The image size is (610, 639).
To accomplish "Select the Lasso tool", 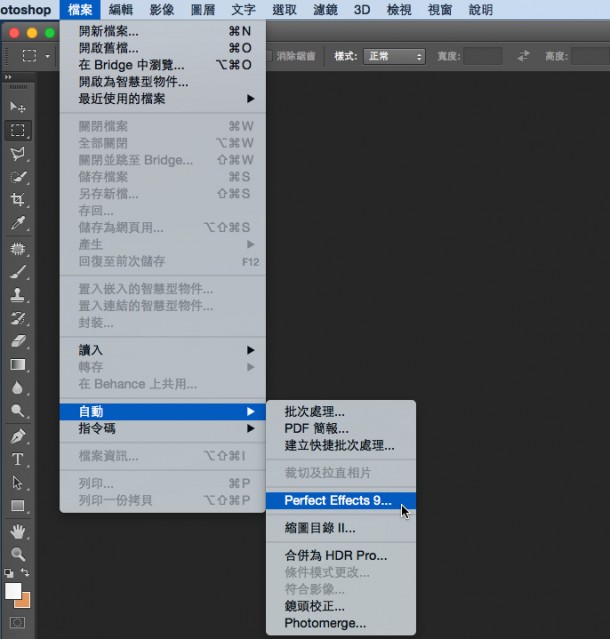I will coord(18,153).
